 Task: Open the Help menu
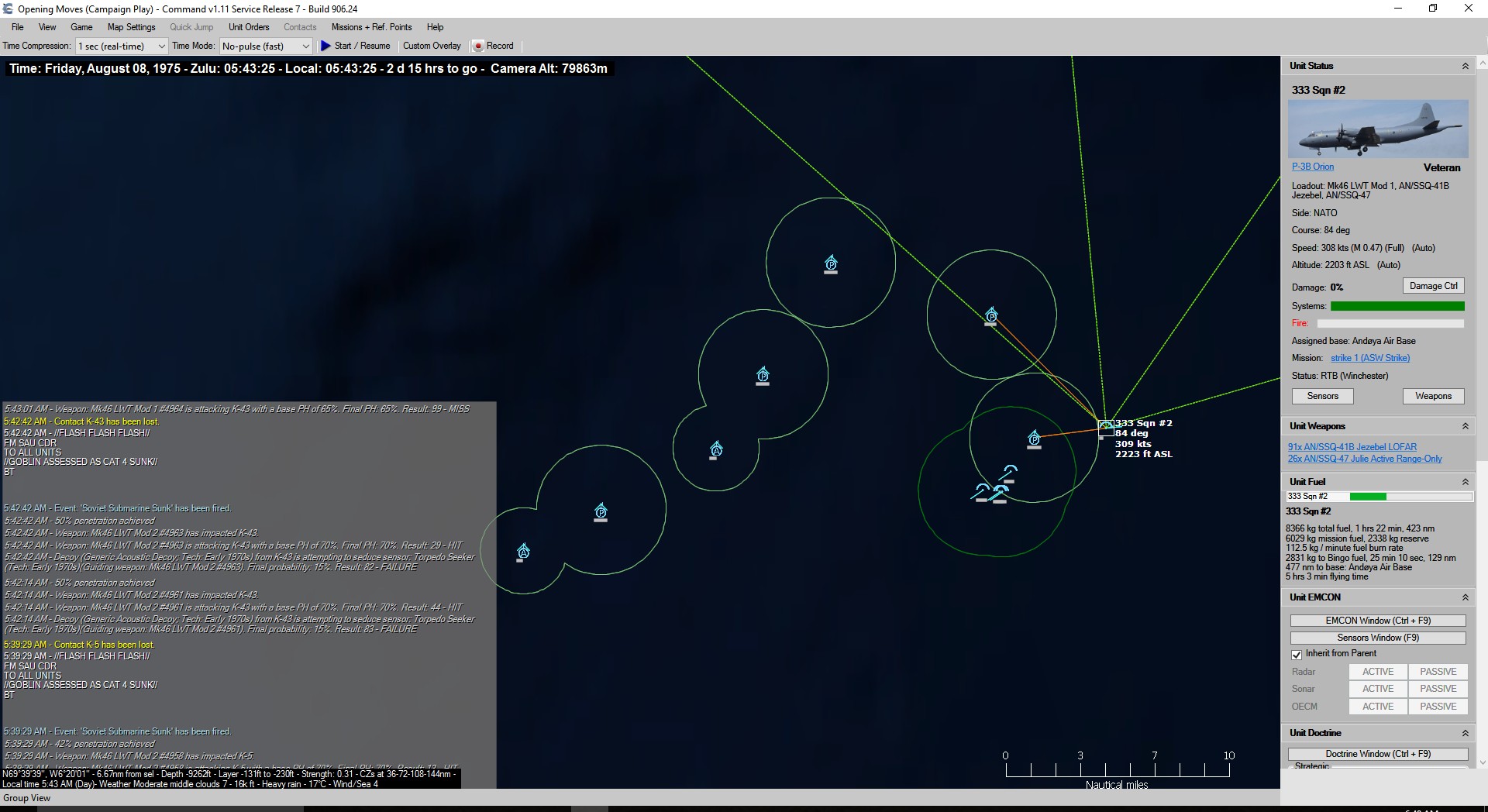[435, 27]
